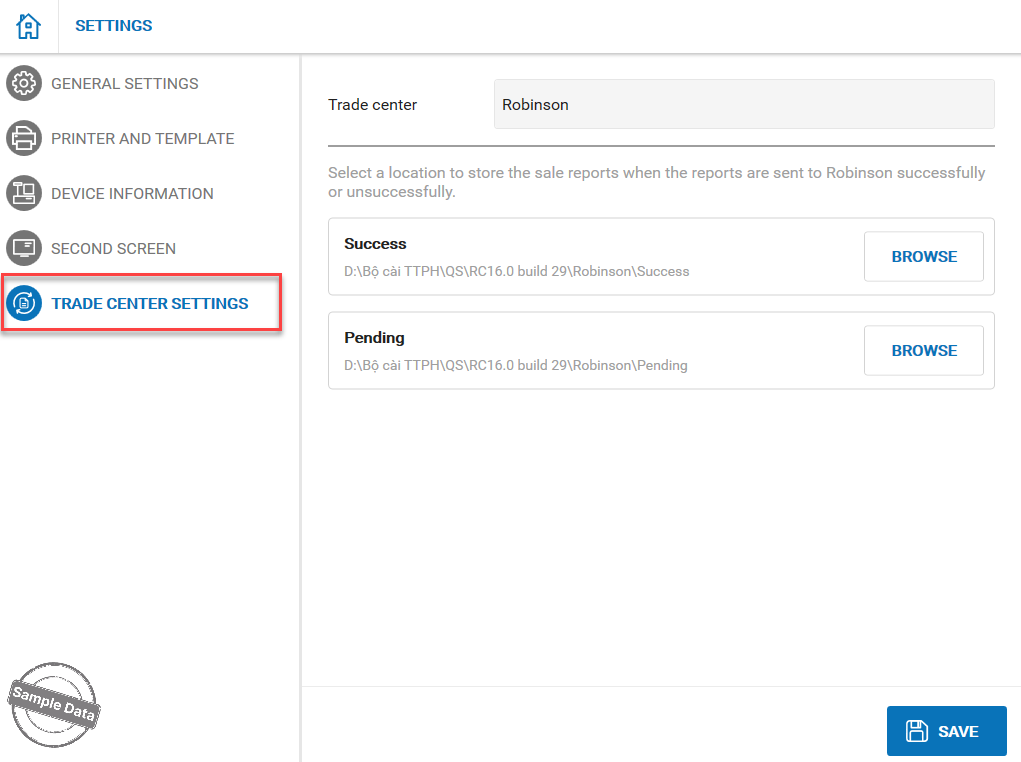1021x762 pixels.
Task: Open DEVICE INFORMATION menu label
Action: point(132,194)
